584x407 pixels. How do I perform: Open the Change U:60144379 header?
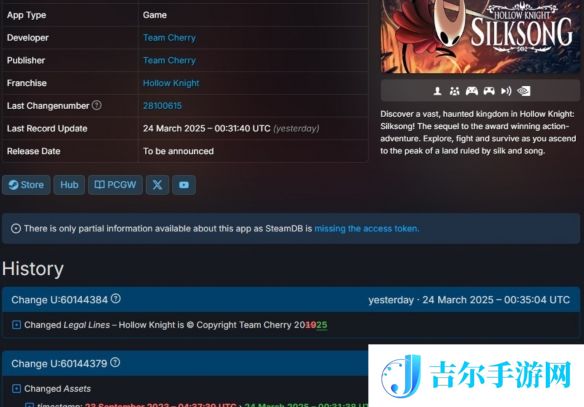click(x=185, y=363)
